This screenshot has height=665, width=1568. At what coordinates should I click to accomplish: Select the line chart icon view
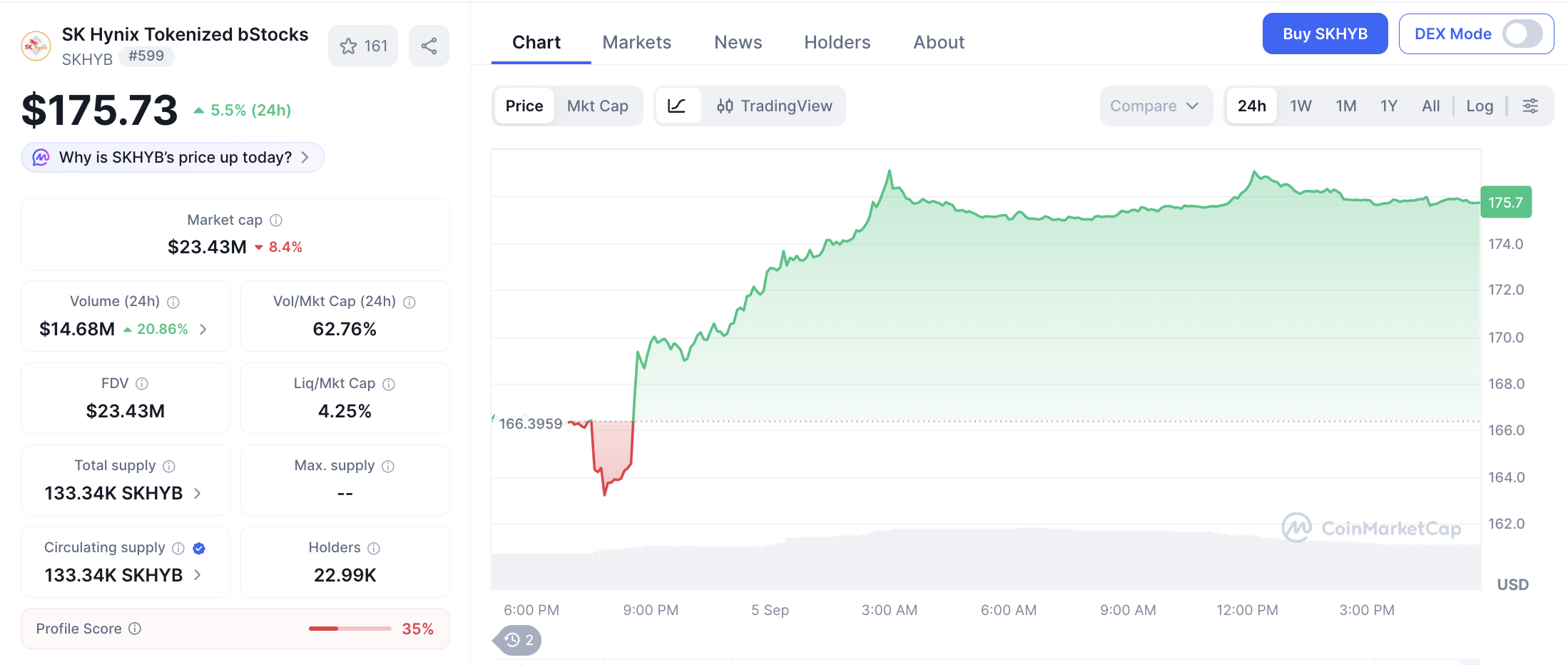pyautogui.click(x=676, y=106)
